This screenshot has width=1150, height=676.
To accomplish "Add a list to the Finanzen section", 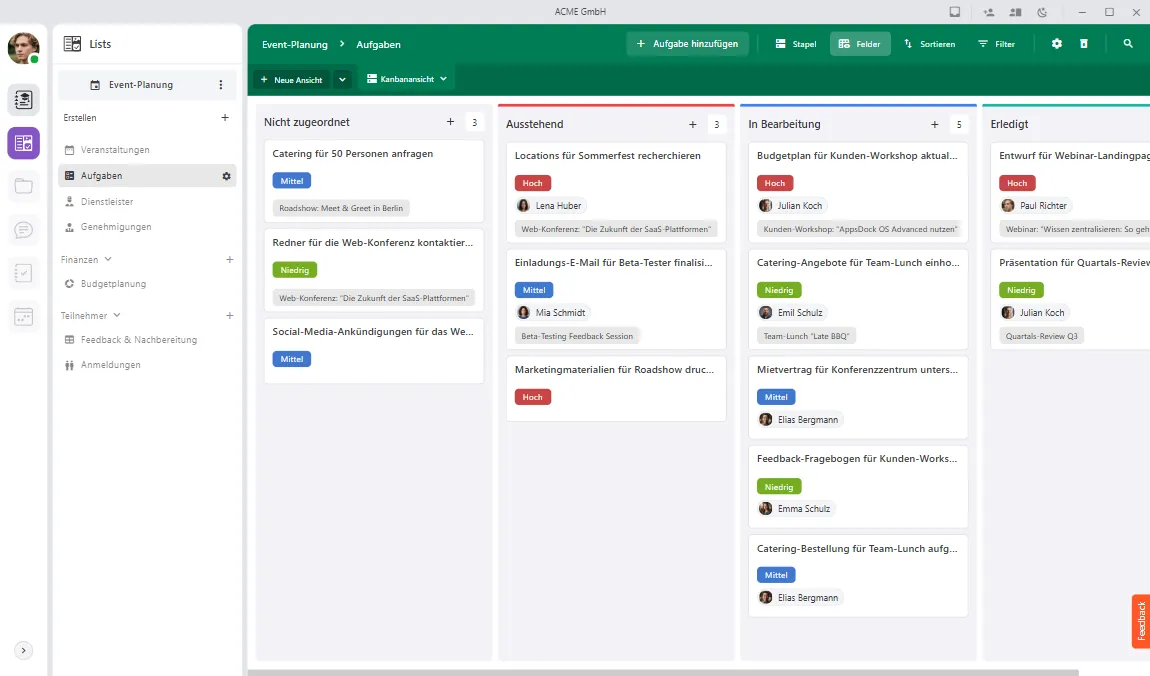I will point(230,260).
